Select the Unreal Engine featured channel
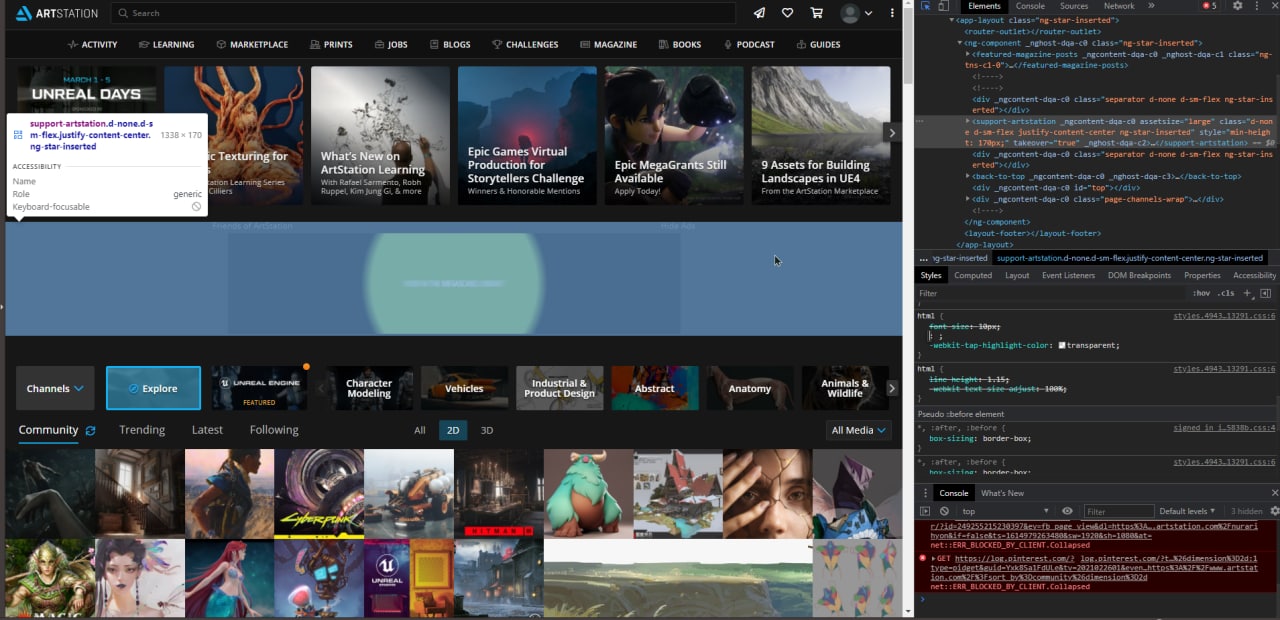 (259, 388)
